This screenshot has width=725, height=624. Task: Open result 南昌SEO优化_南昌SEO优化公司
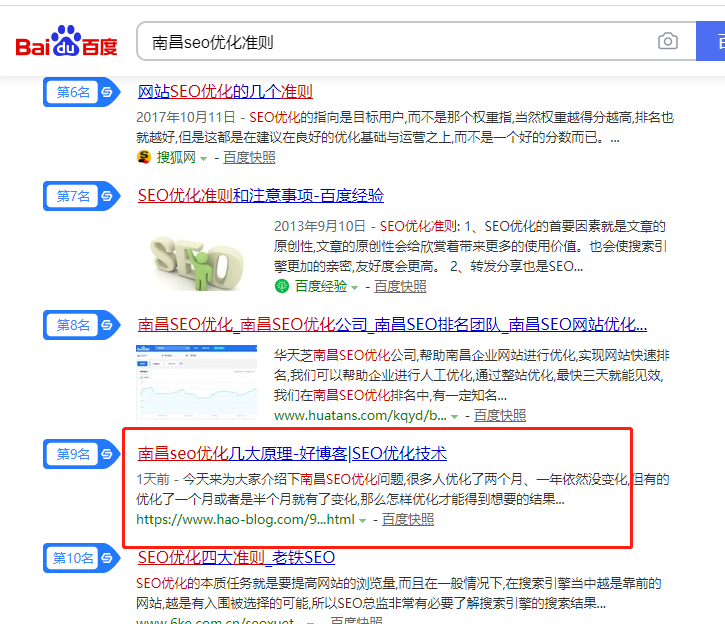(392, 324)
